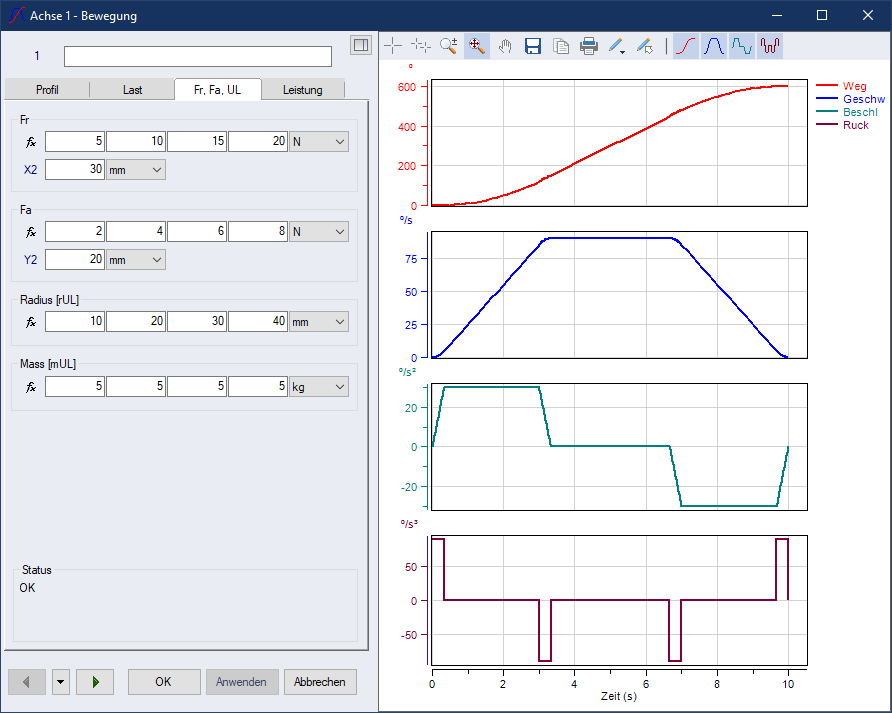The height and width of the screenshot is (713, 892).
Task: Open the Mass unit dropdown showing kg
Action: pyautogui.click(x=319, y=386)
